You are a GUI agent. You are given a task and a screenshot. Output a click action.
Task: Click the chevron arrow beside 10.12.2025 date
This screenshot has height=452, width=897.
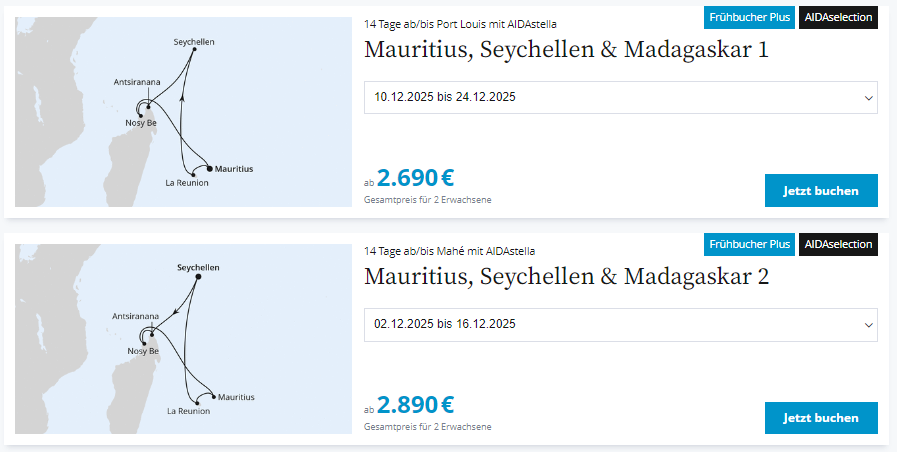tap(868, 98)
